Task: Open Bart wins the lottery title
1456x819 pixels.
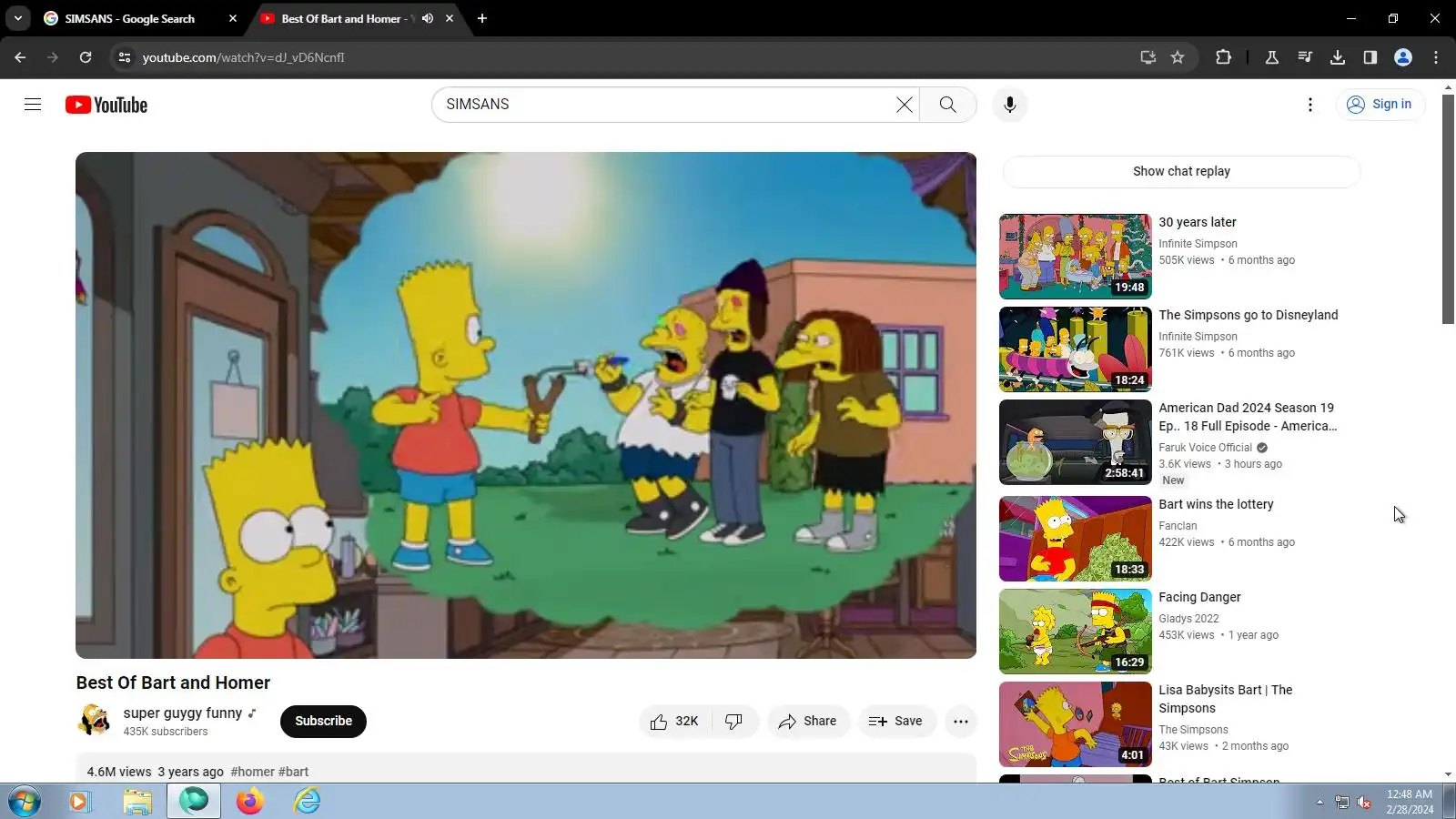Action: [x=1216, y=504]
